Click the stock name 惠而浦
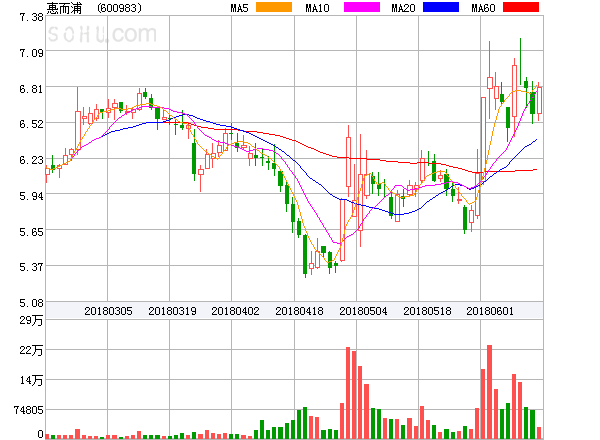The image size is (600, 440). coord(64,8)
